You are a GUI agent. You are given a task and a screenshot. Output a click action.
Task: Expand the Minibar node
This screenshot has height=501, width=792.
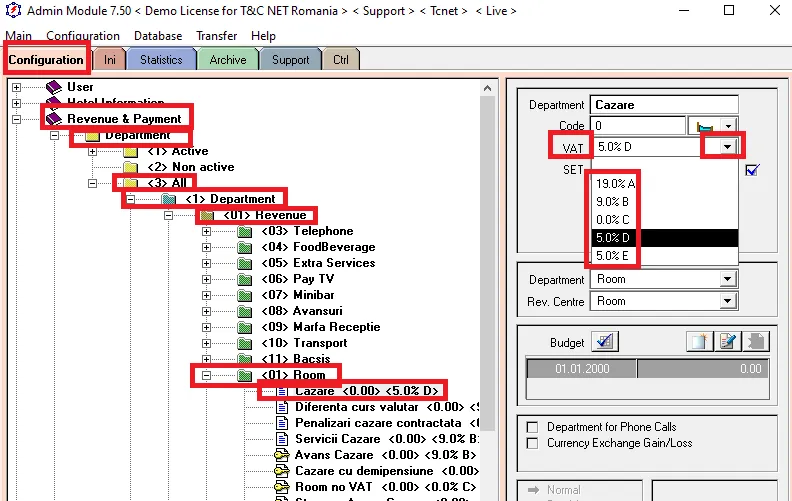click(206, 295)
